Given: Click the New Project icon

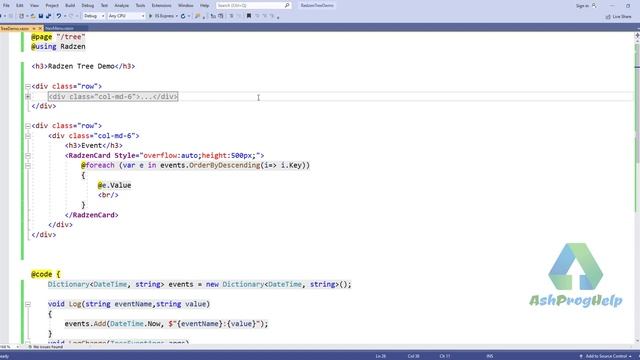Looking at the screenshot, I should click(x=22, y=16).
